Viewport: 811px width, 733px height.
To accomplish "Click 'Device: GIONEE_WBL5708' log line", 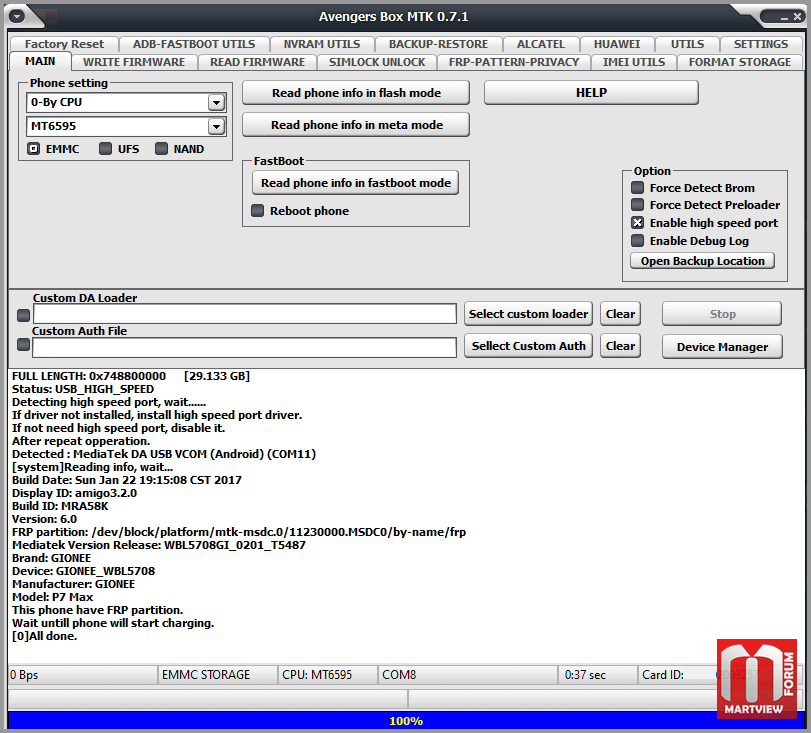I will tap(83, 571).
